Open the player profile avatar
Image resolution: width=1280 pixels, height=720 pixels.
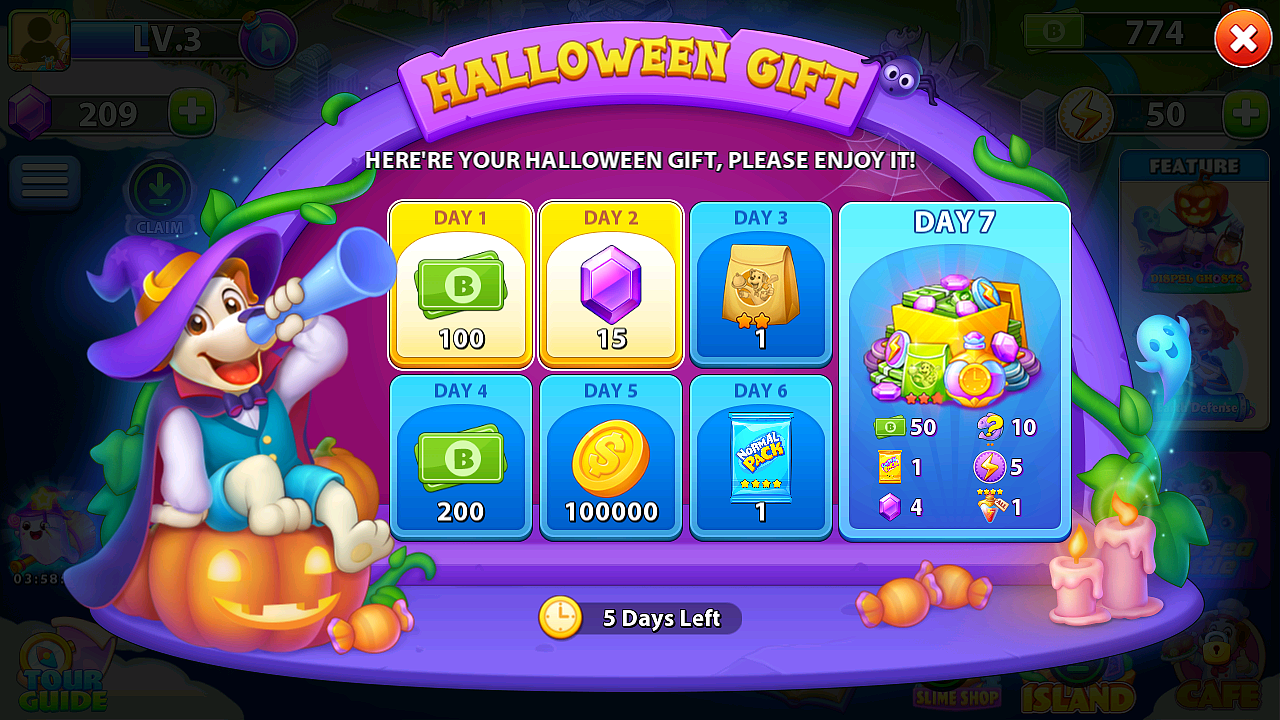(39, 40)
